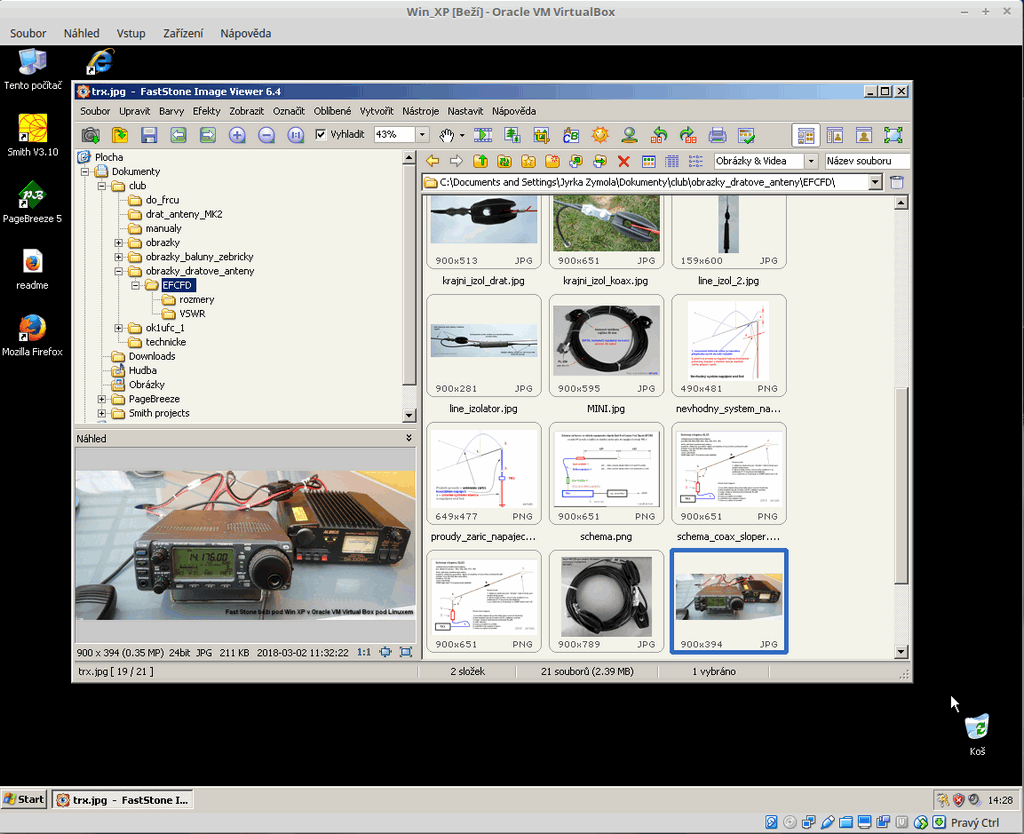Open the 43% zoom level dropdown
This screenshot has height=834, width=1024.
[422, 134]
